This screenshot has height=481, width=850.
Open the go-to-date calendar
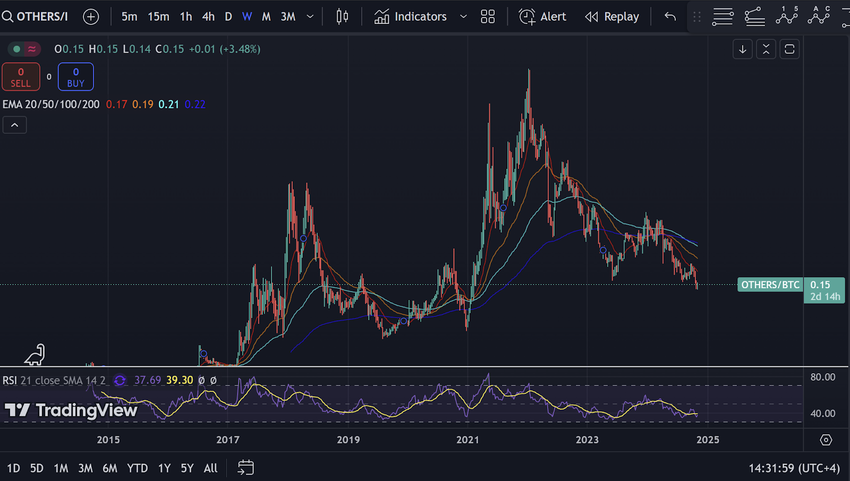(246, 467)
